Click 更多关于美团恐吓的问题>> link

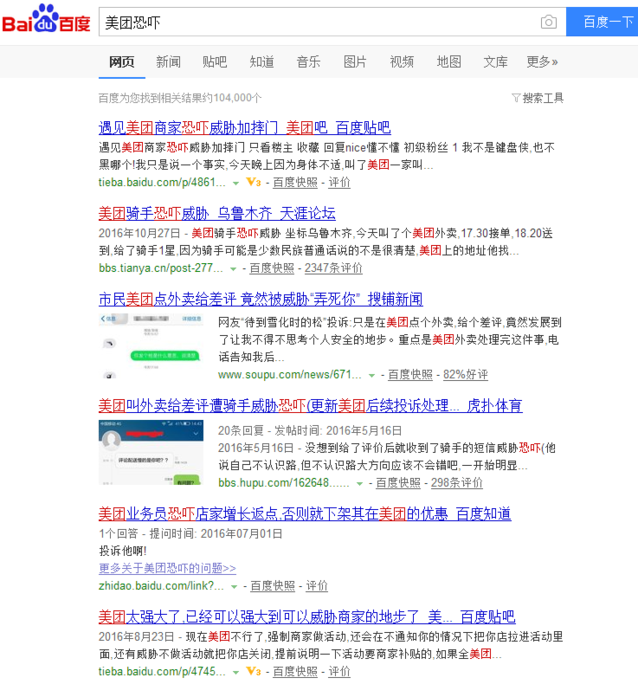pos(167,568)
